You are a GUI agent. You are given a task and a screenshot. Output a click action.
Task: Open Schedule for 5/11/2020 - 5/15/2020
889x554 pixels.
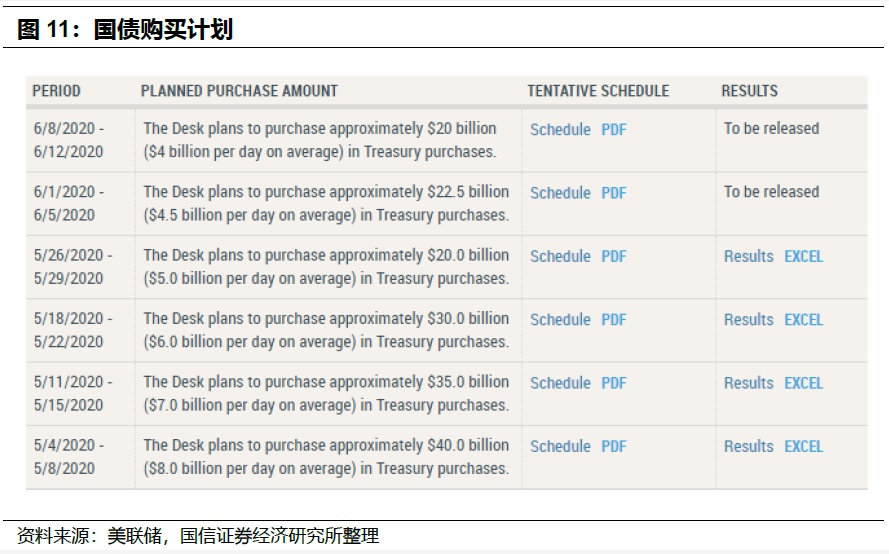pyautogui.click(x=560, y=383)
